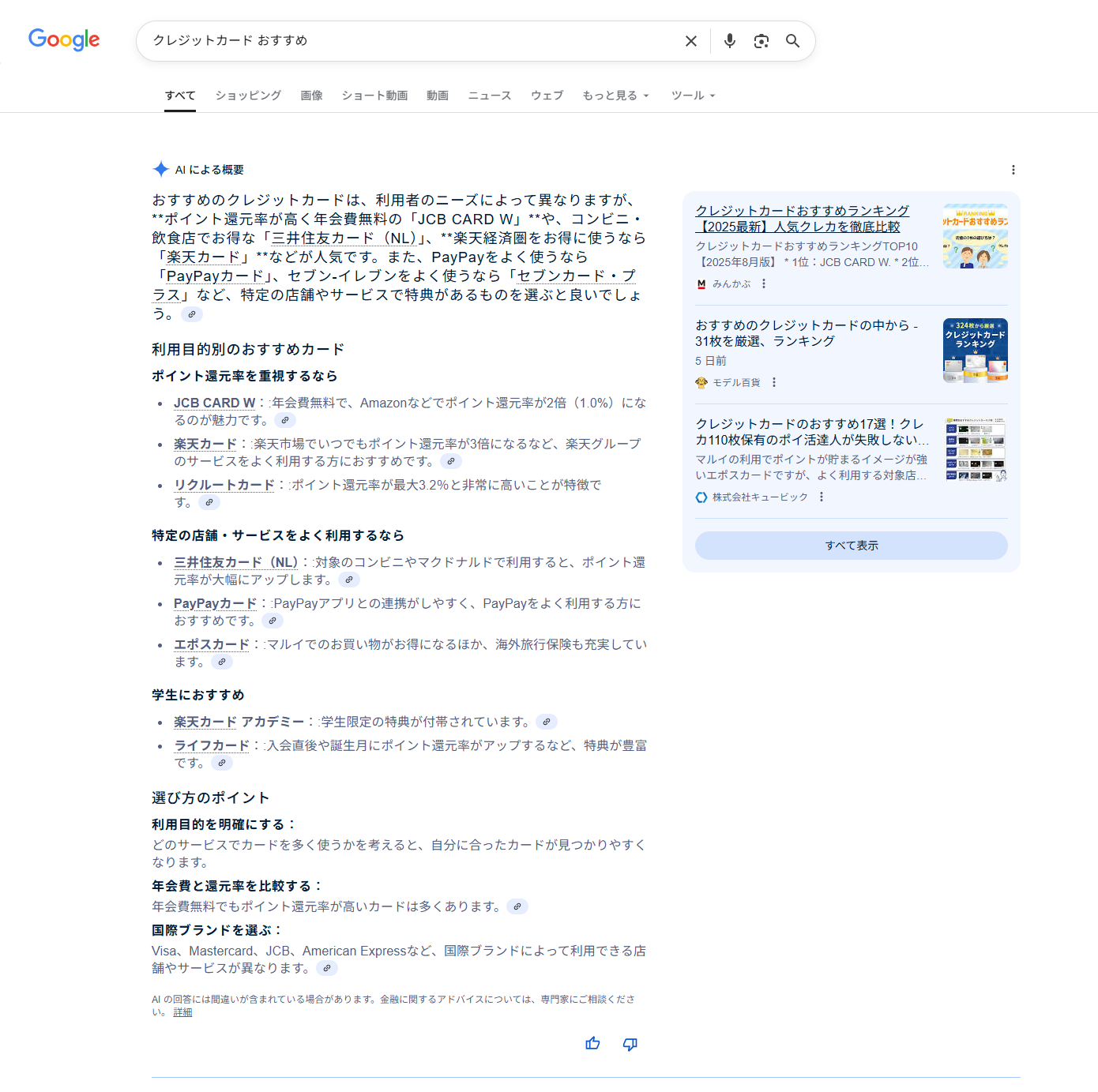Click the 学生におすすめ heading
This screenshot has height=1092, width=1098.
pos(198,695)
